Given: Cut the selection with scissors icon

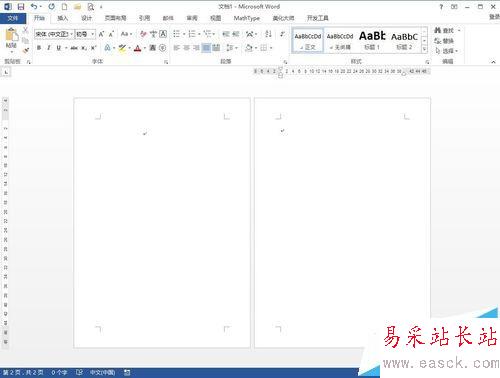Looking at the screenshot, I should point(25,31).
